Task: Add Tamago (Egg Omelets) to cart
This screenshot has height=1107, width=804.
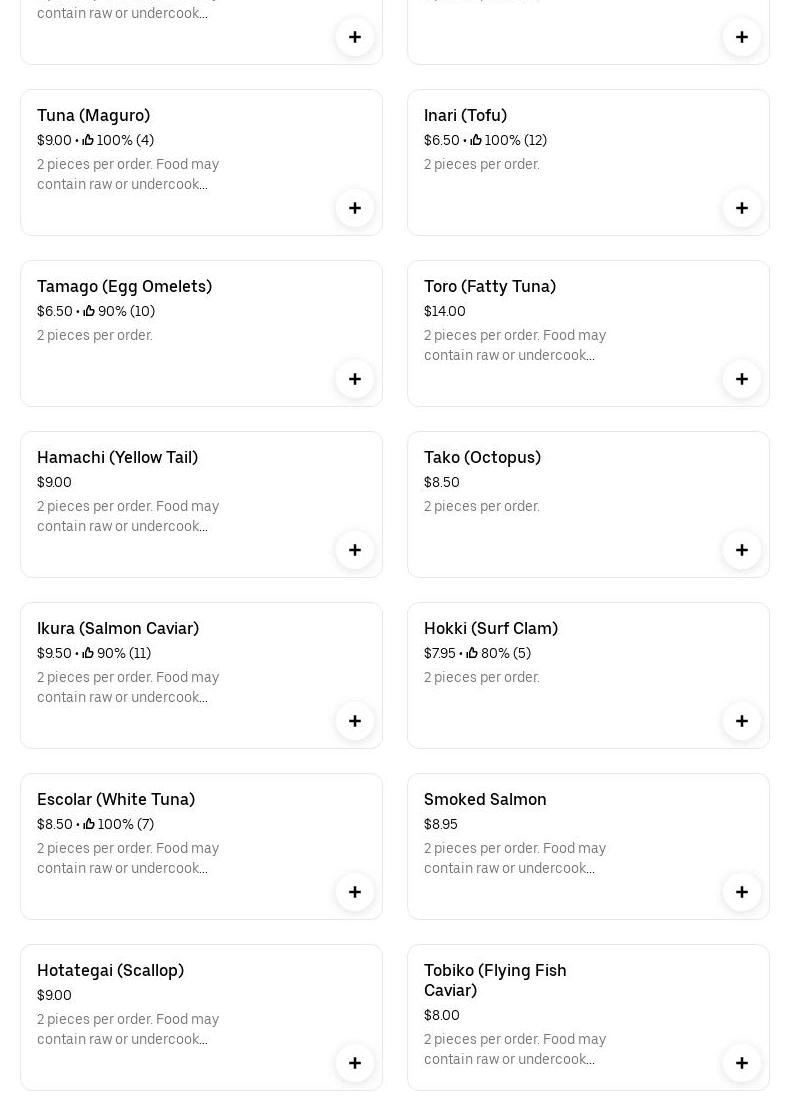Action: (x=355, y=379)
